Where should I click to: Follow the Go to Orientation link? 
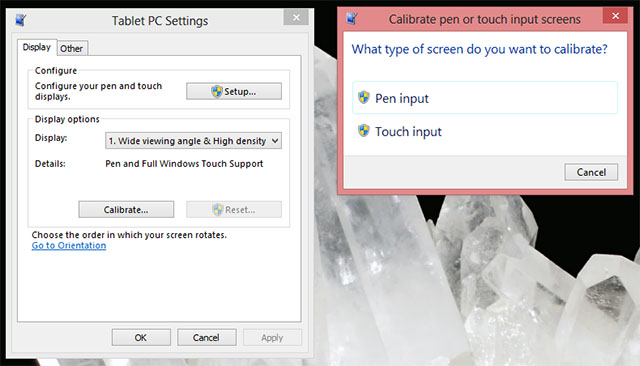(69, 246)
